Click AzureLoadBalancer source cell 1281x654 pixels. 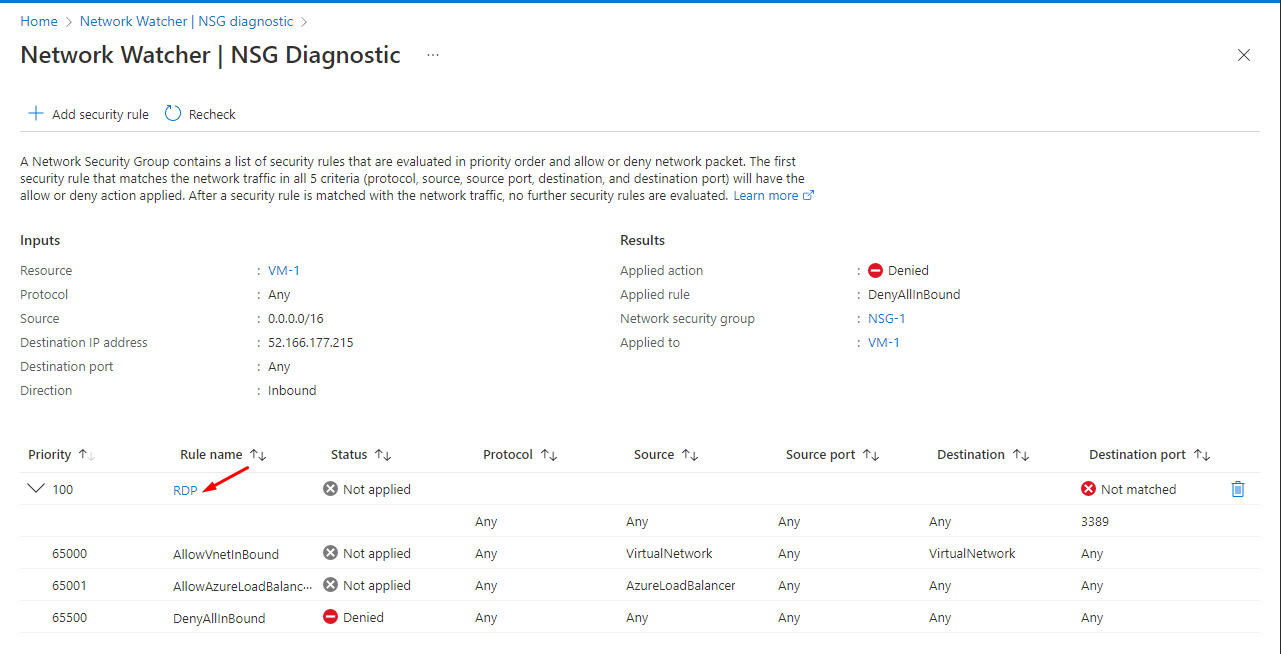pos(681,585)
